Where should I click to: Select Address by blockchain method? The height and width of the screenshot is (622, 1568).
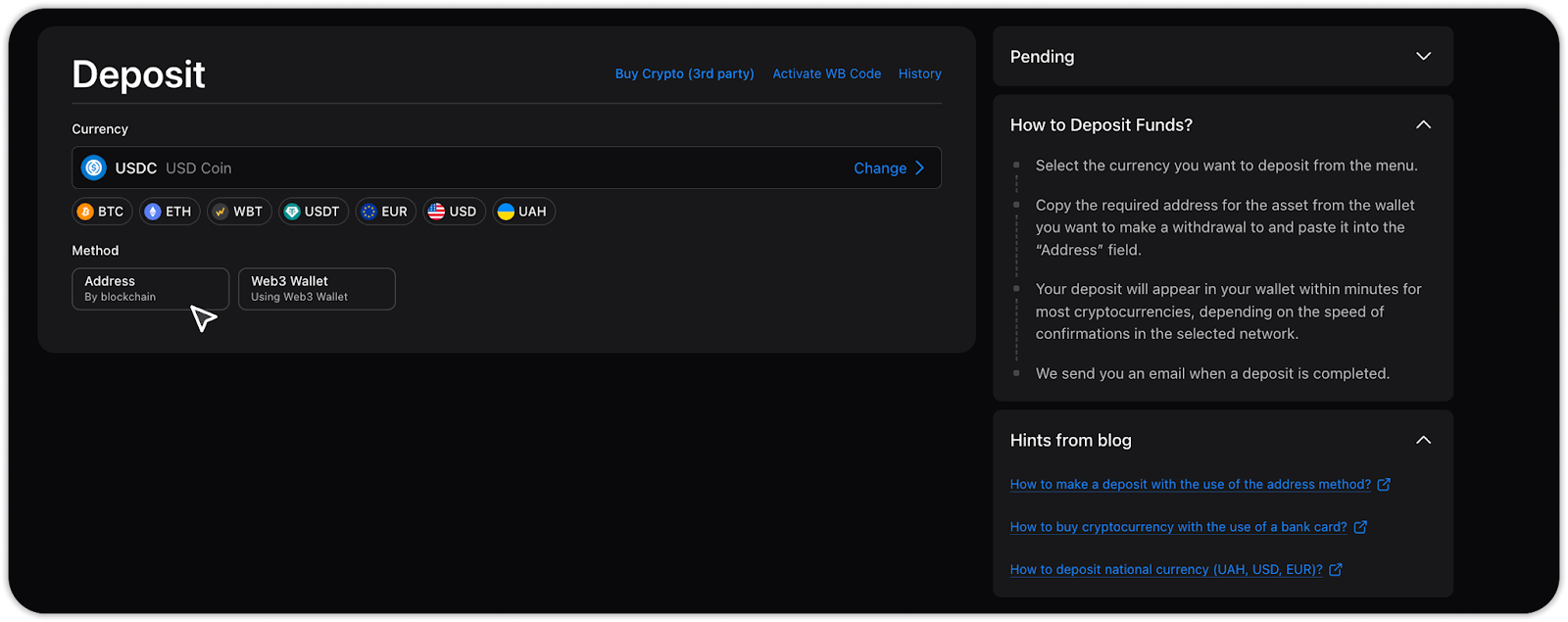pyautogui.click(x=150, y=289)
